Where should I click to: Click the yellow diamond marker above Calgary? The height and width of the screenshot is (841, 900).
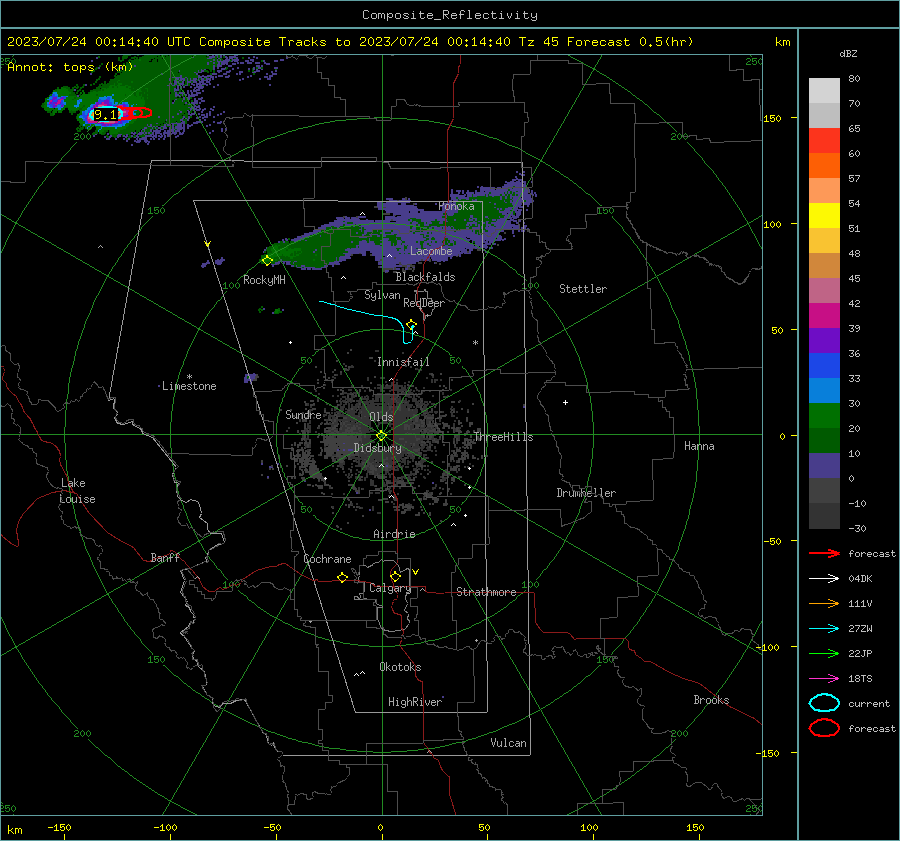coord(395,576)
